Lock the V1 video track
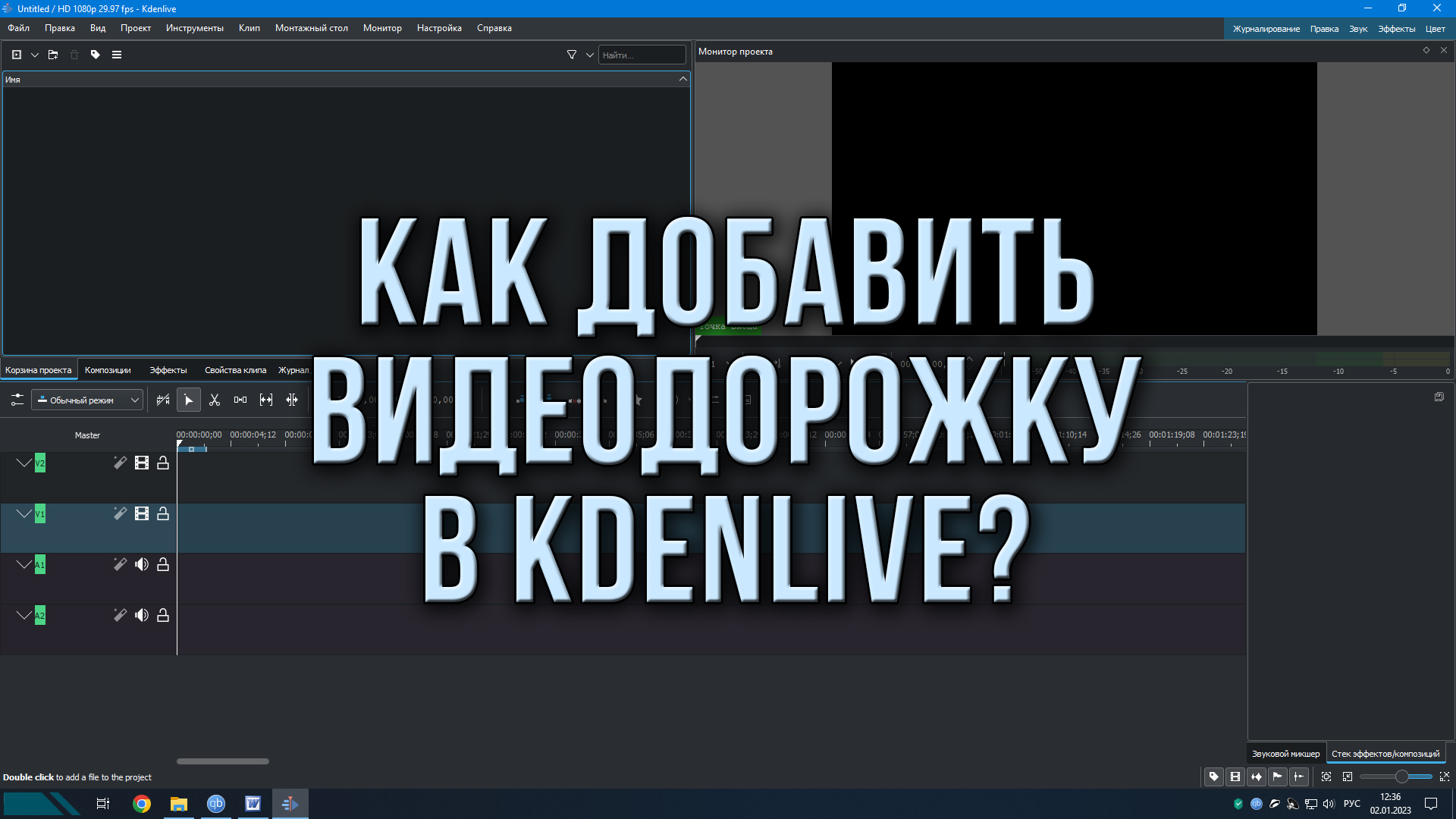1456x819 pixels. (163, 513)
